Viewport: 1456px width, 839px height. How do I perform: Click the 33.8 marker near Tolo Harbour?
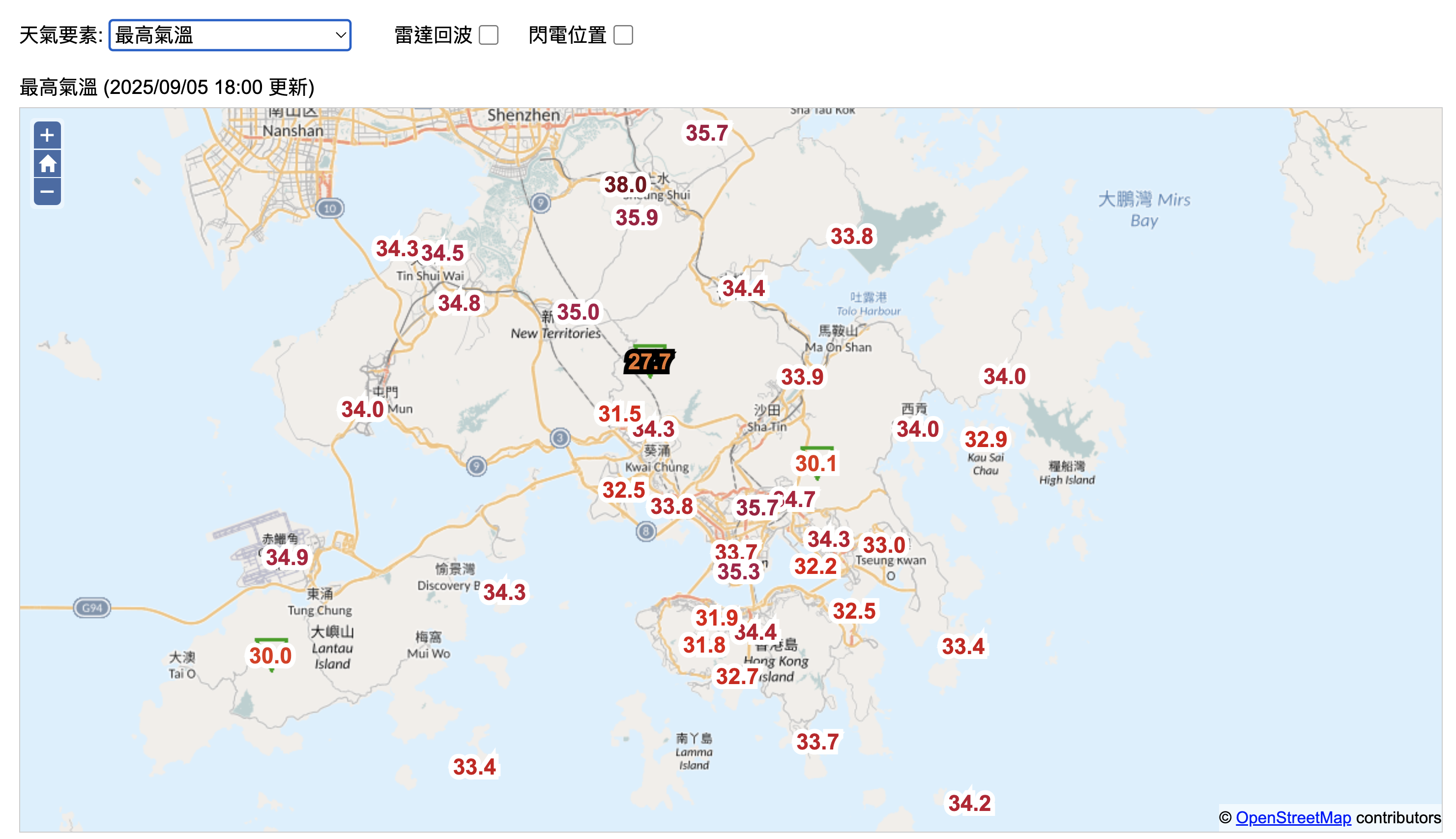pos(851,236)
